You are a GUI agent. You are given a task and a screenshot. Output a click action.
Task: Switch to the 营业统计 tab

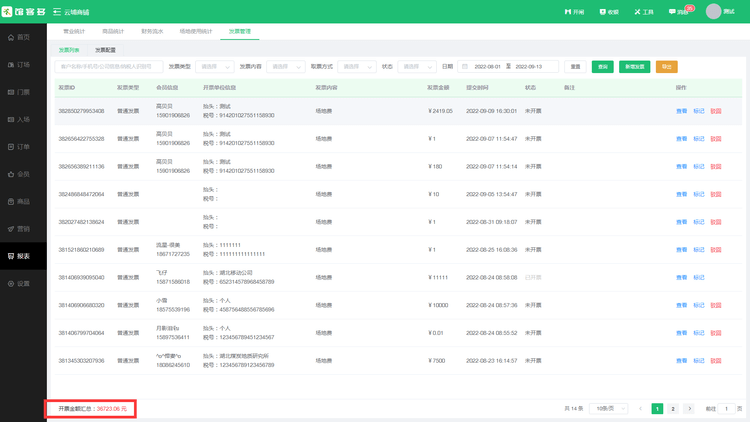coord(74,32)
